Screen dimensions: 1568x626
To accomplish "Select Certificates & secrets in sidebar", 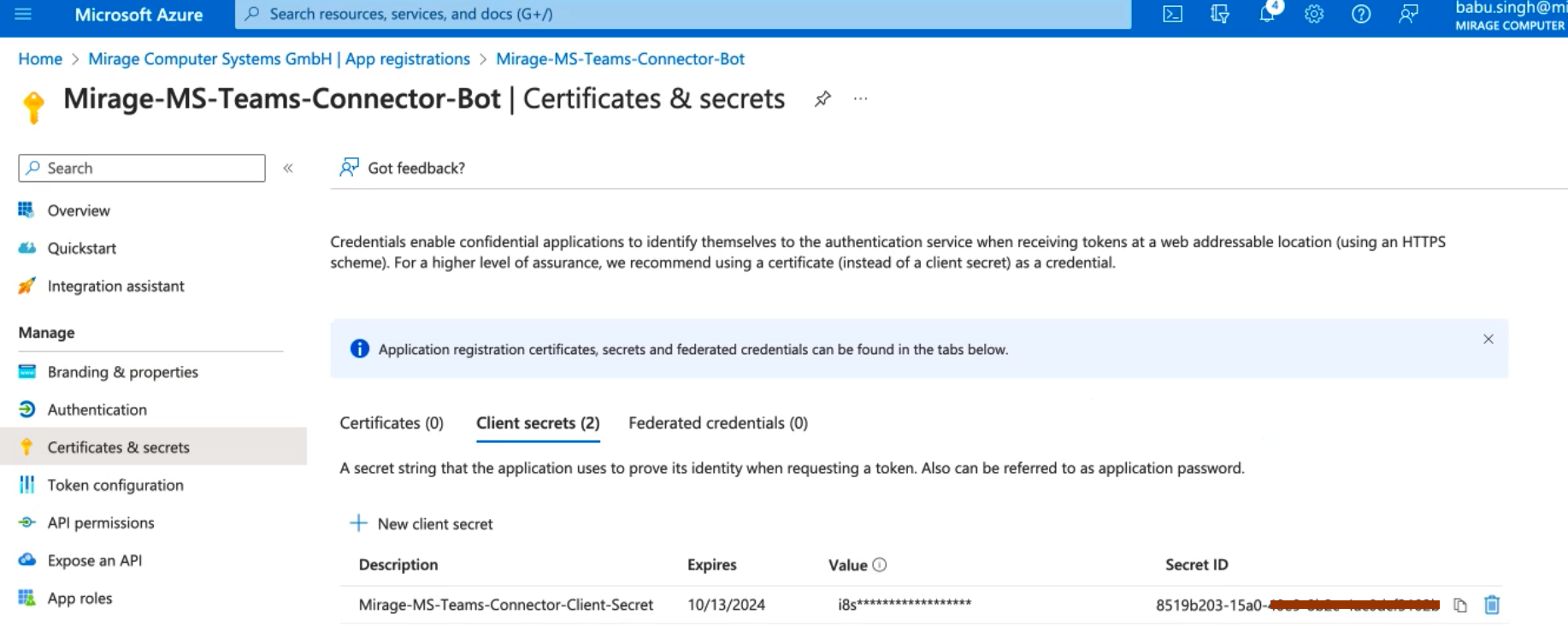I will coord(153,447).
